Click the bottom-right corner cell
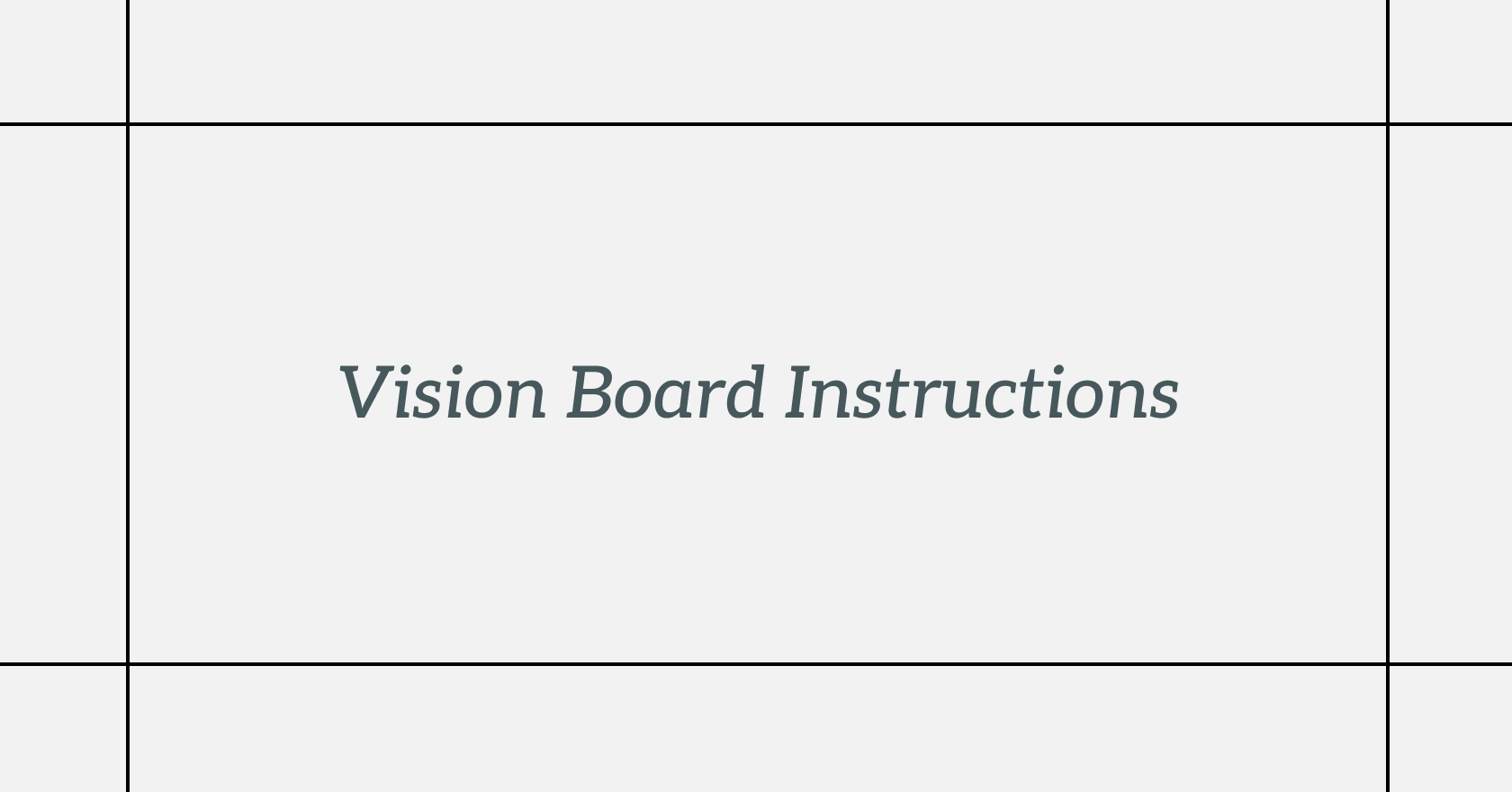The height and width of the screenshot is (792, 1512). coord(1451,729)
